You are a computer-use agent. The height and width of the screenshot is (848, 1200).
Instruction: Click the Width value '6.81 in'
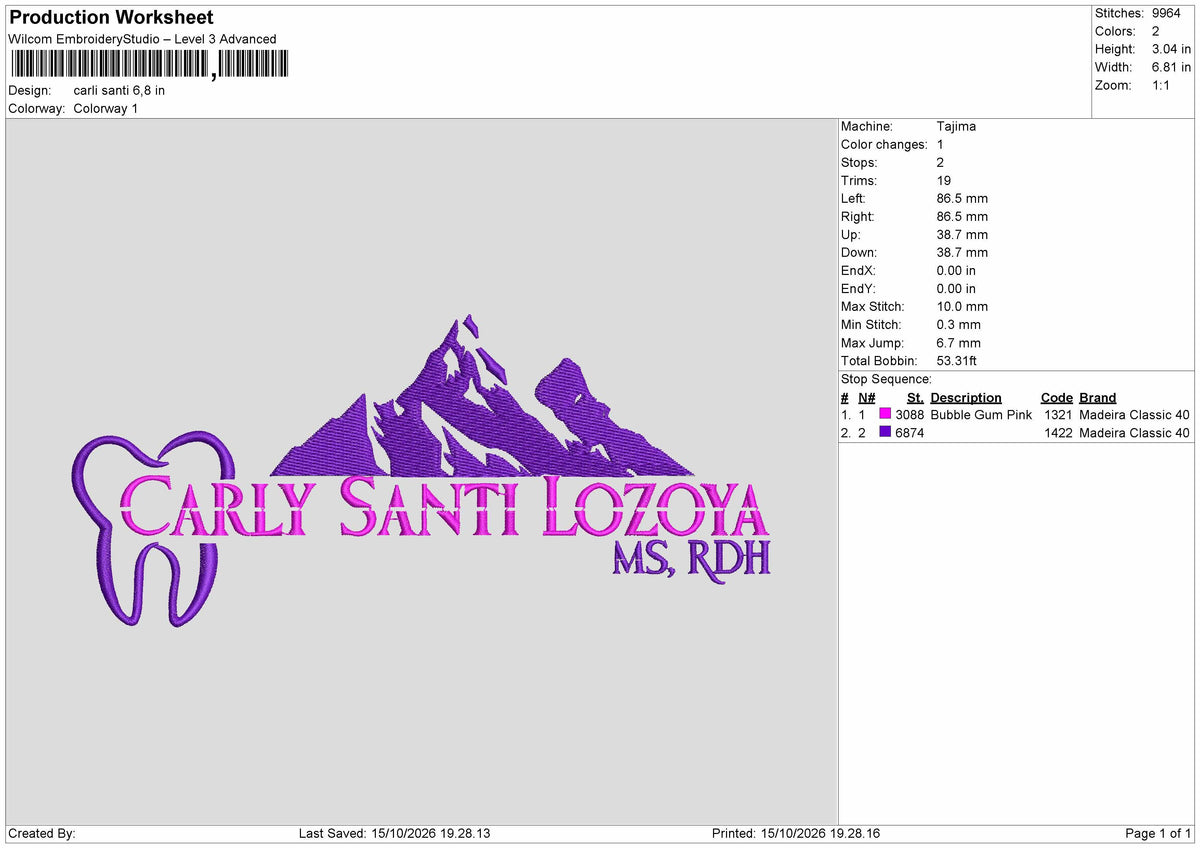coord(1171,67)
